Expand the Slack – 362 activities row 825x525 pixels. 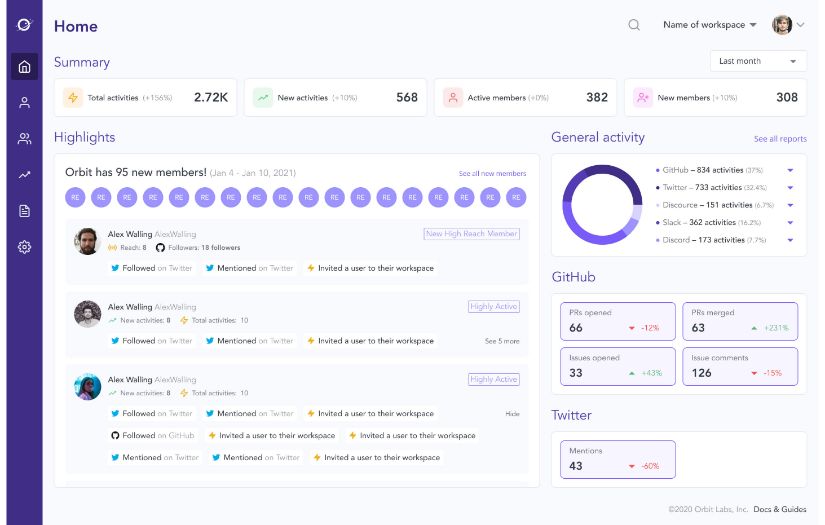[x=790, y=223]
